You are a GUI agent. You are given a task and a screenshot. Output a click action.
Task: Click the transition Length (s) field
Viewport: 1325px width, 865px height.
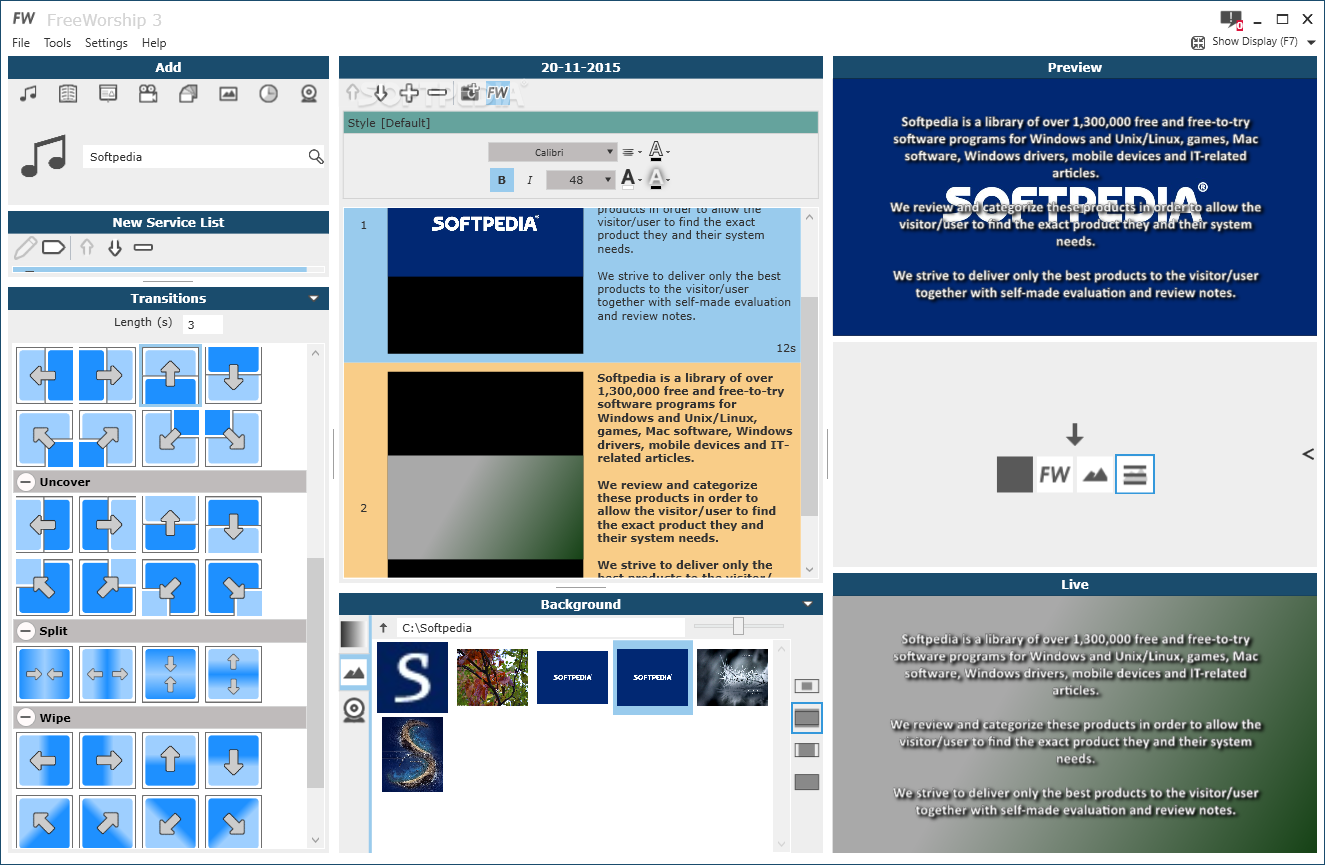(x=203, y=324)
